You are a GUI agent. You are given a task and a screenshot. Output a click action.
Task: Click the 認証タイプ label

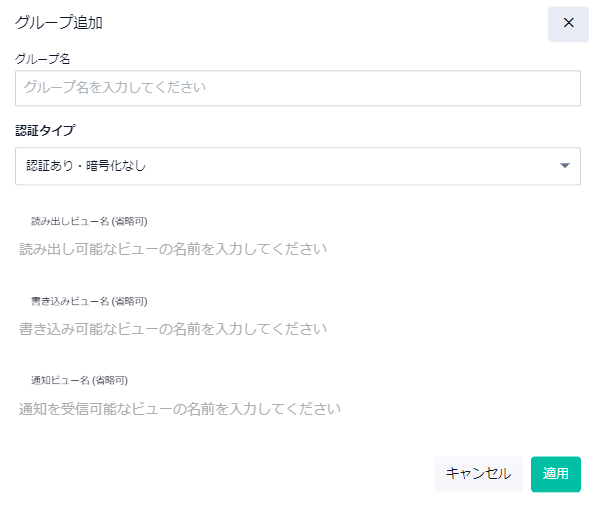click(45, 130)
